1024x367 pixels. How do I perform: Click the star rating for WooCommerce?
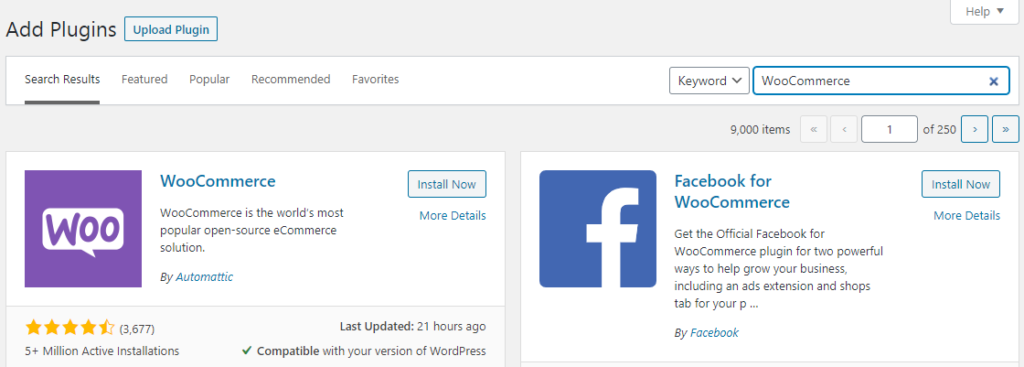(x=70, y=328)
